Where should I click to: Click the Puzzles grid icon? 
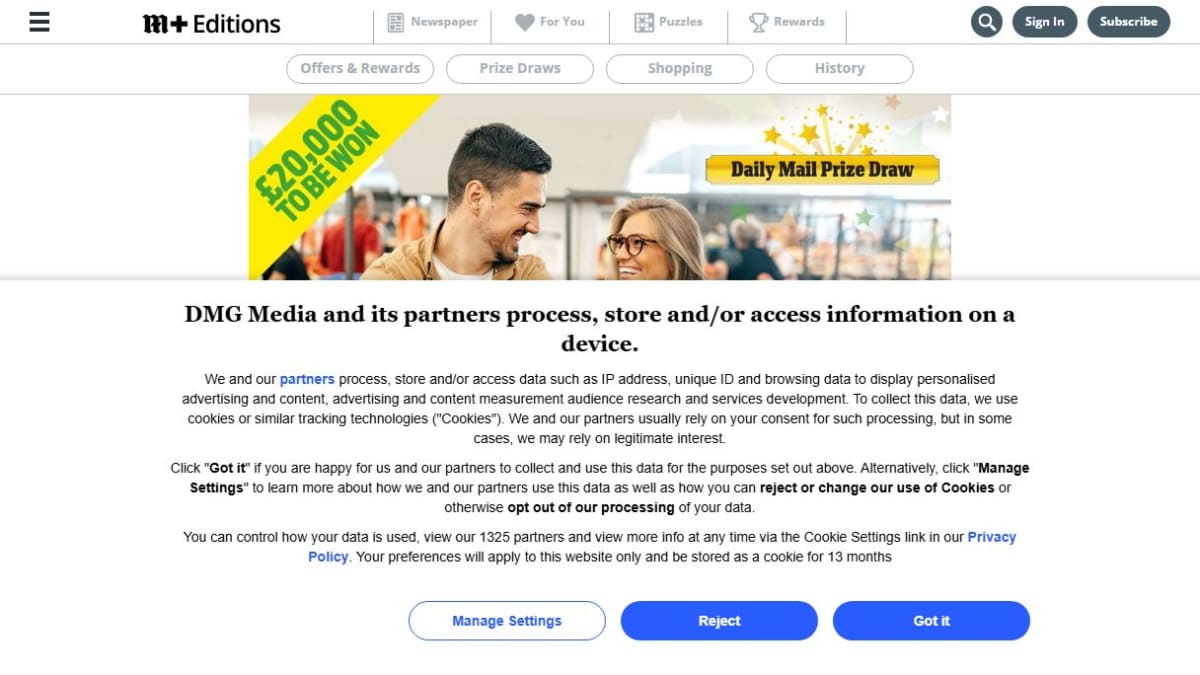[644, 22]
